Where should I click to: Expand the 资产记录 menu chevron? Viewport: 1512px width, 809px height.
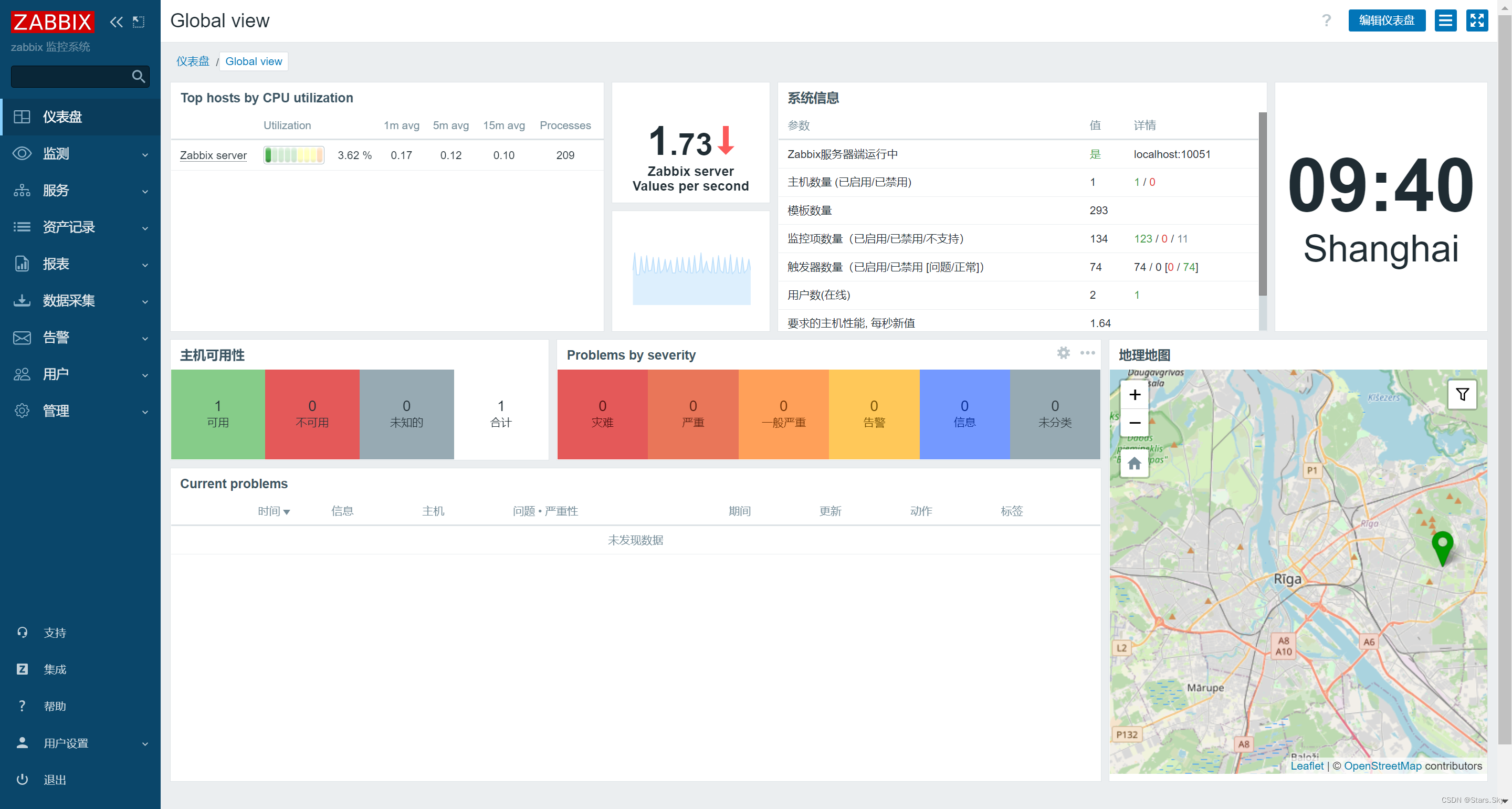point(145,228)
